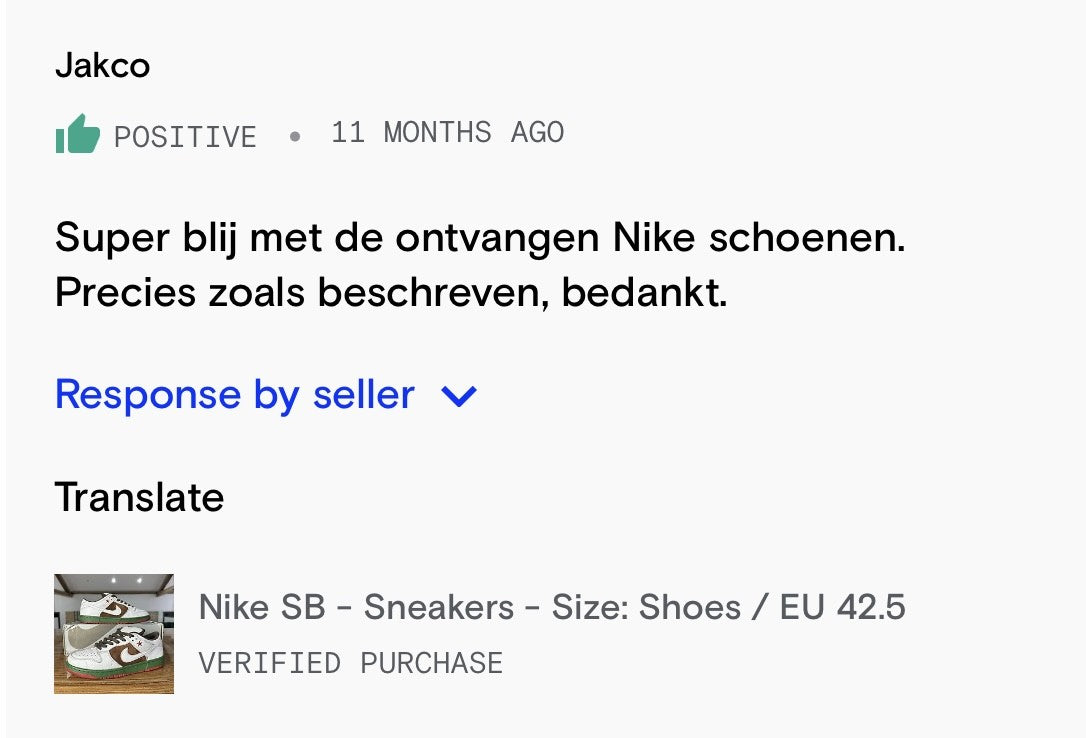Click the dot separator before the timestamp
This screenshot has height=738, width=1086.
pyautogui.click(x=294, y=136)
